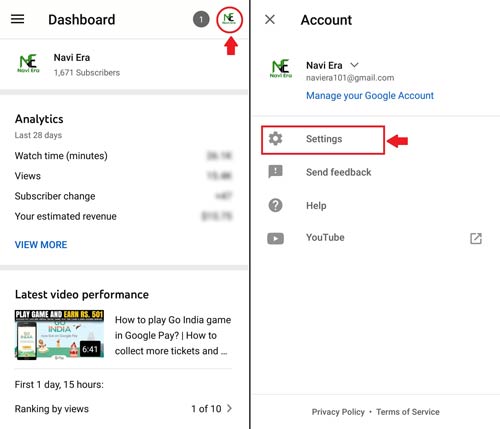This screenshot has width=500, height=429.
Task: Open the hamburger navigation menu
Action: click(17, 19)
